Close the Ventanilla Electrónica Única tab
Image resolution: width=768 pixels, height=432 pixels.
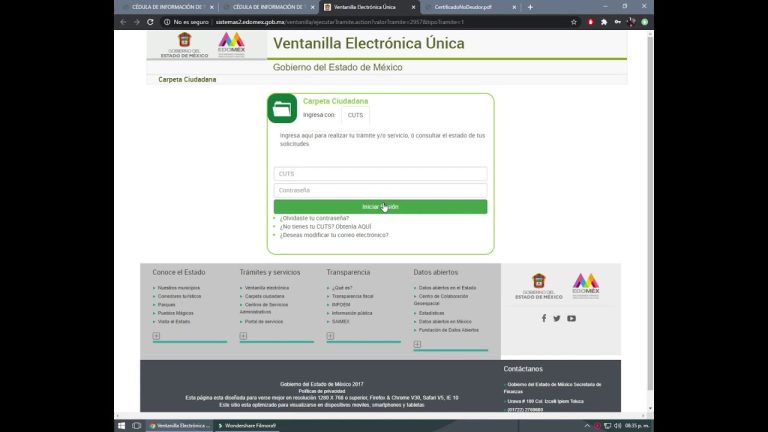(413, 7)
